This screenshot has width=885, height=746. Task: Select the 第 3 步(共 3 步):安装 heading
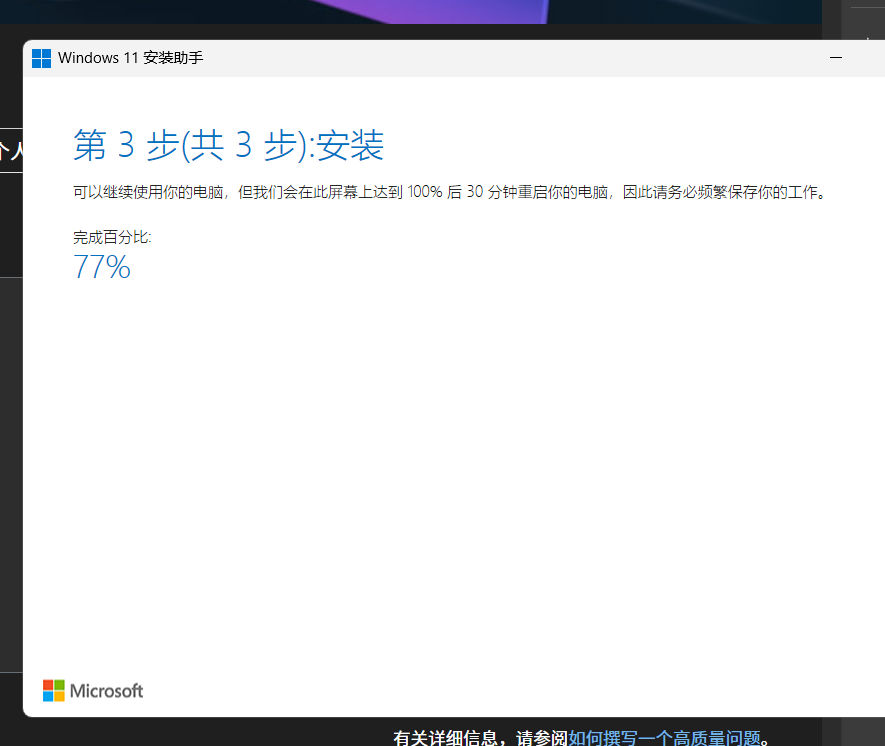click(228, 145)
